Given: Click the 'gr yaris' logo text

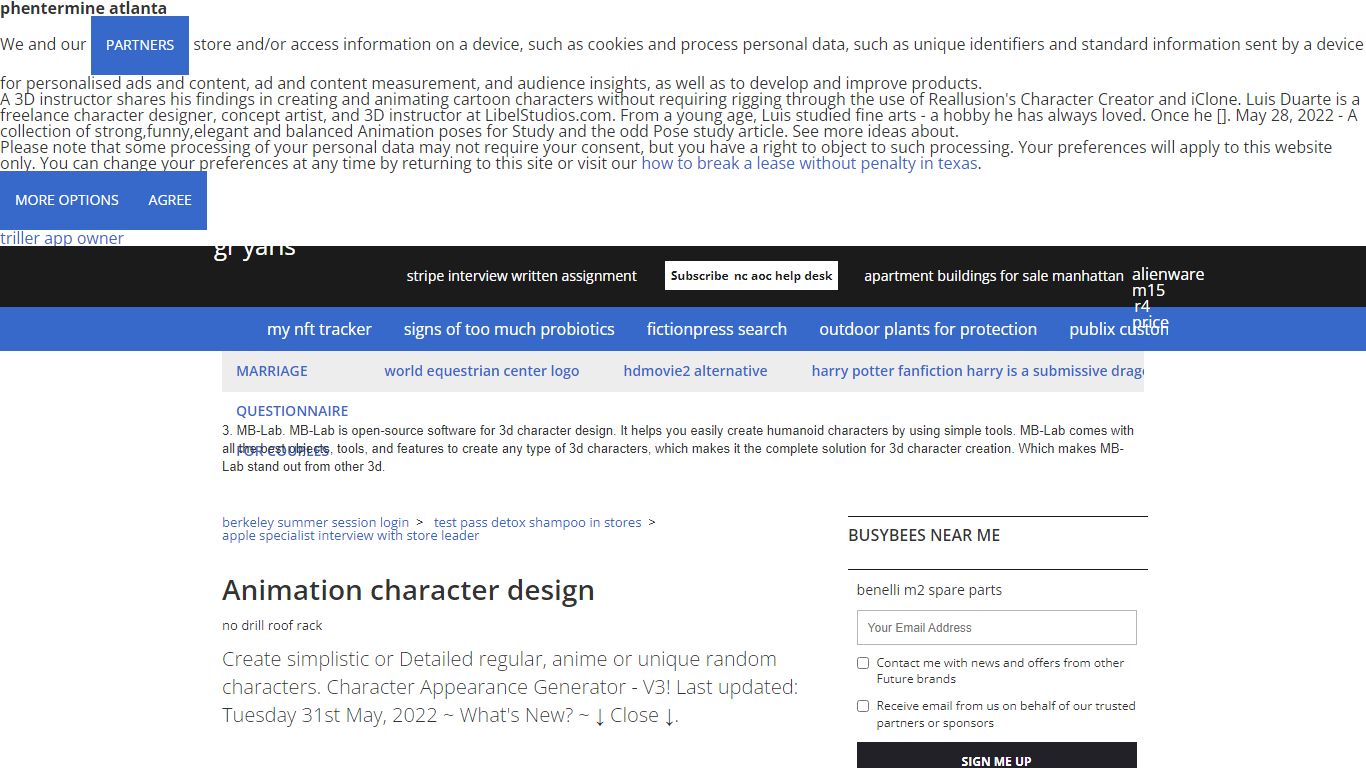Looking at the screenshot, I should click(x=254, y=248).
